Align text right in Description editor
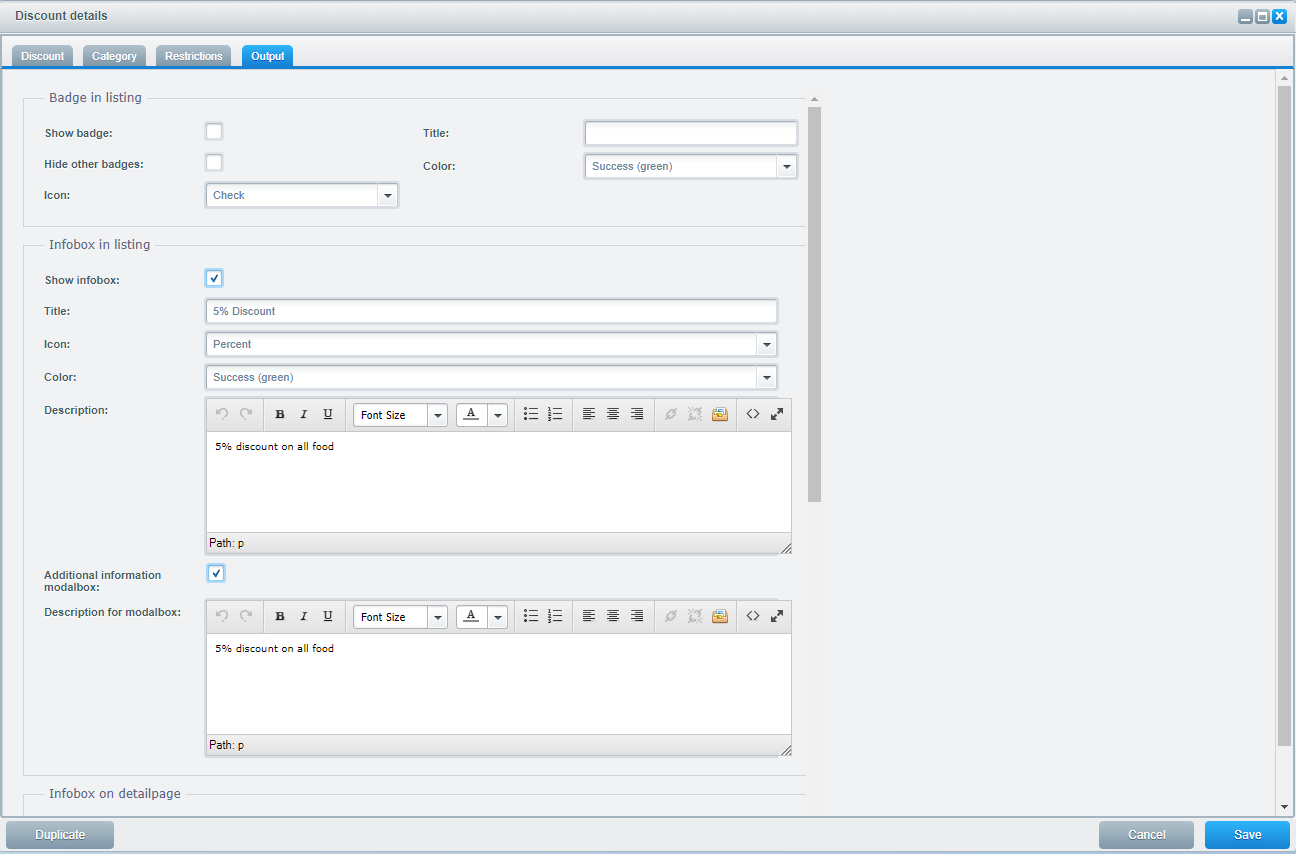Screen dimensions: 1296x854 click(637, 415)
